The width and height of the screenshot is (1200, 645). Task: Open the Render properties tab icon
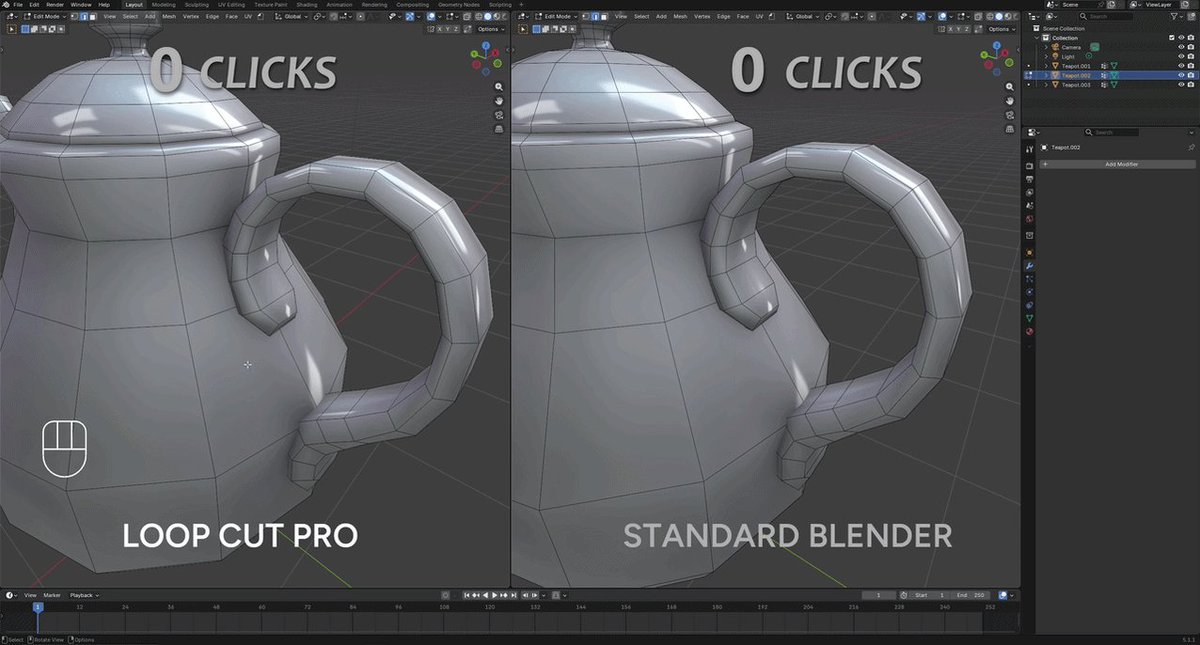1029,166
